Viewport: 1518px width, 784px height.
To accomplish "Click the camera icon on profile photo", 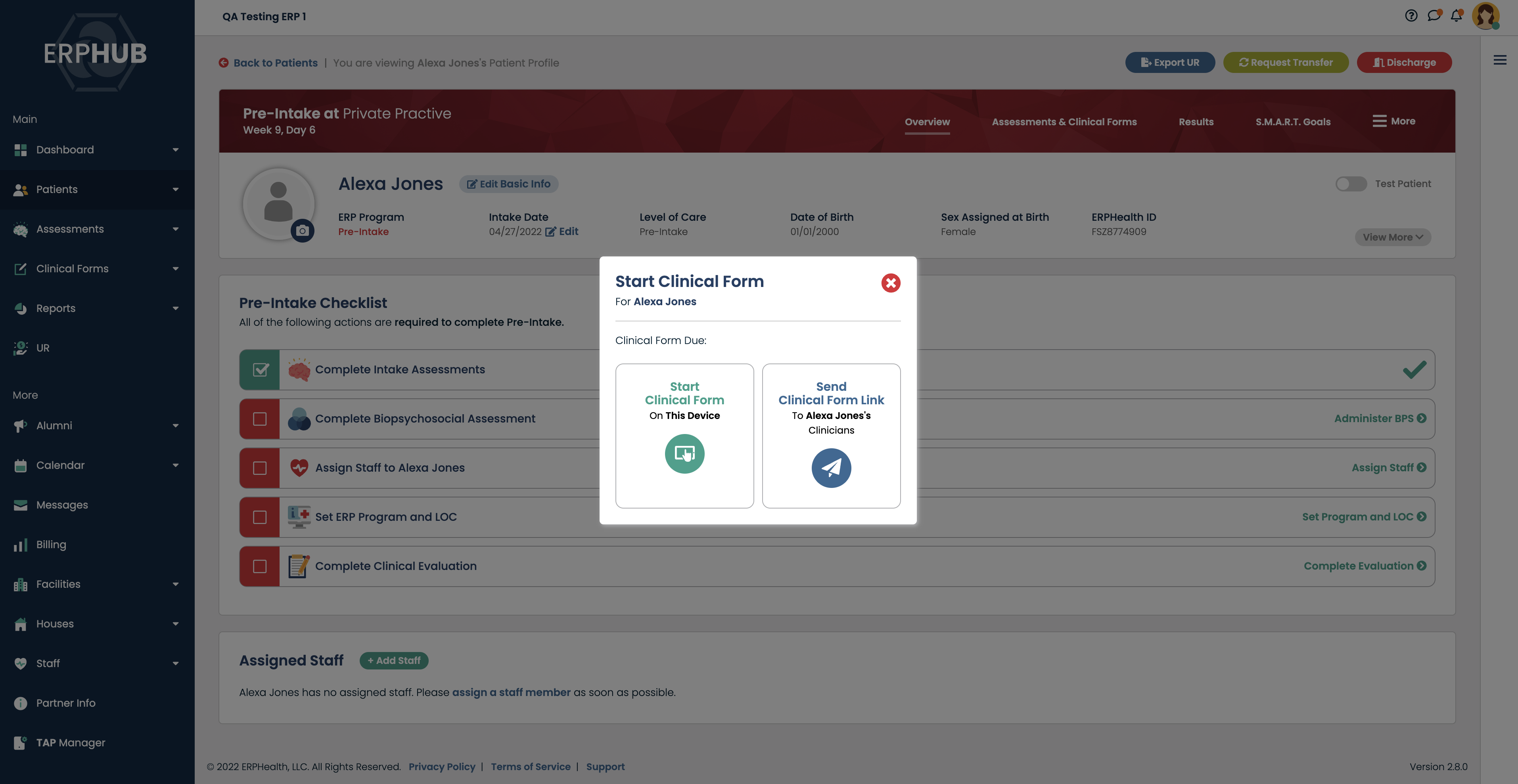I will [302, 231].
